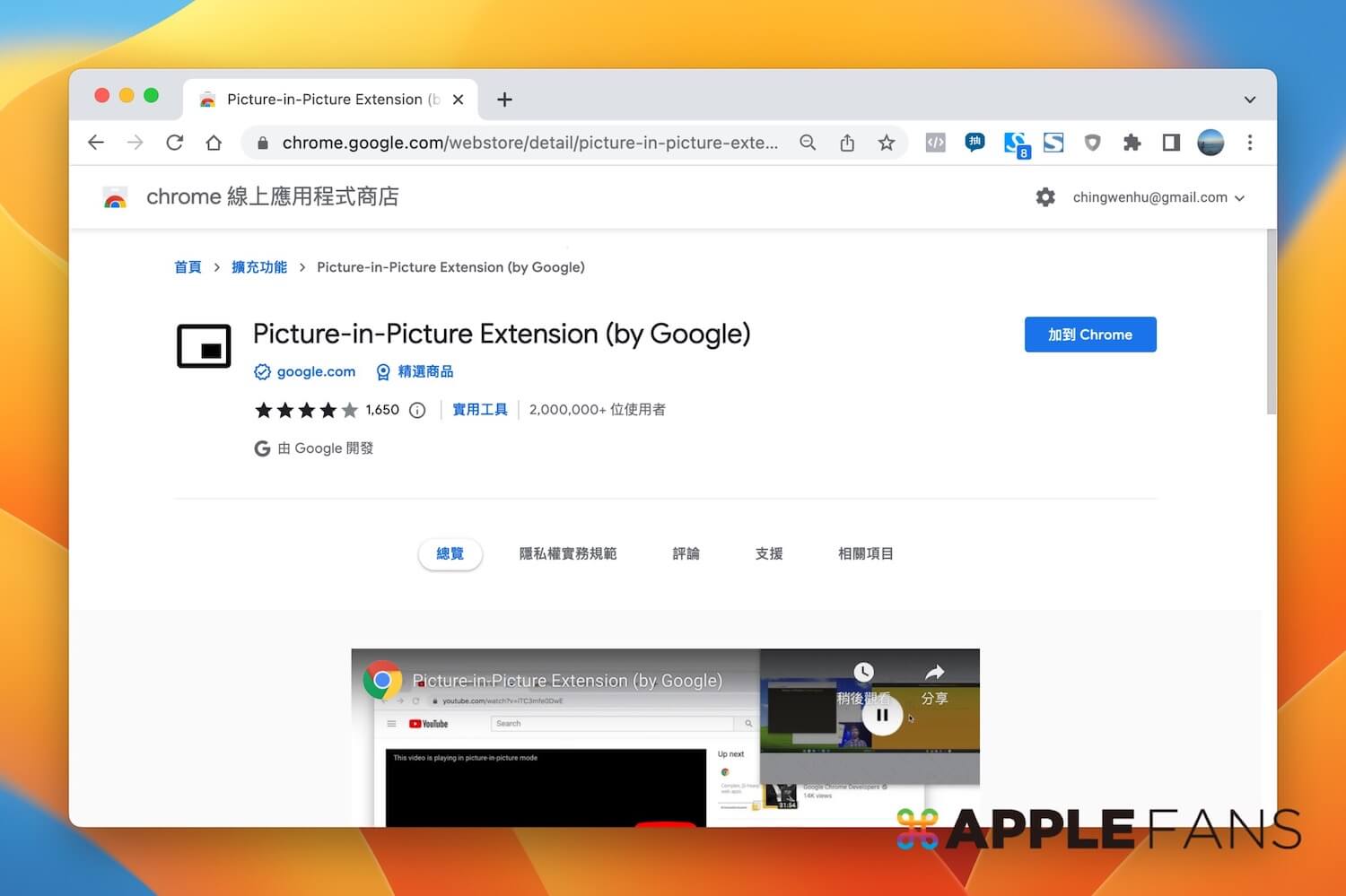The height and width of the screenshot is (896, 1346).
Task: Open the three-dot Chrome menu
Action: pyautogui.click(x=1250, y=143)
